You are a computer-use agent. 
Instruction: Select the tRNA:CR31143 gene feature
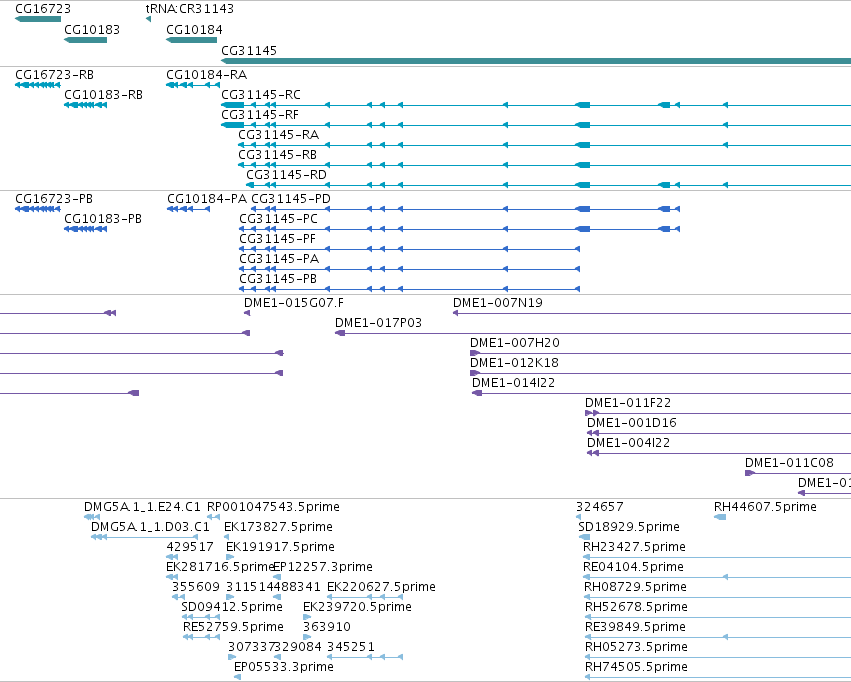tap(148, 19)
